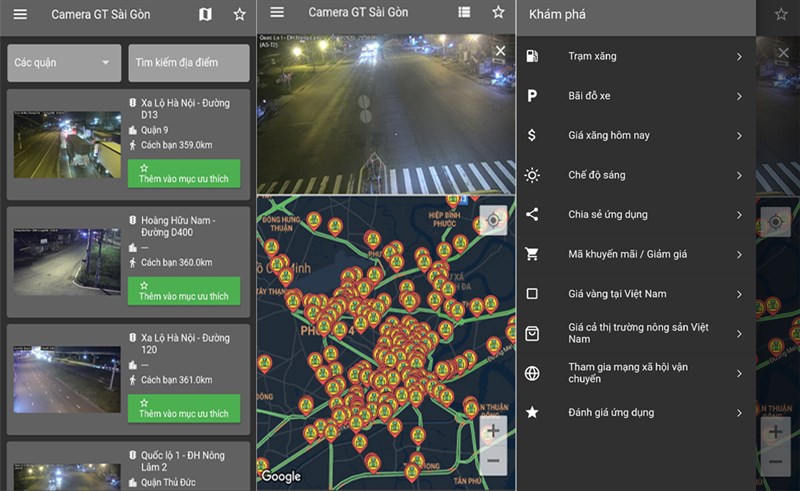Add Xa Lộ Hà Nội - Đường 120 to favorites

[x=184, y=408]
